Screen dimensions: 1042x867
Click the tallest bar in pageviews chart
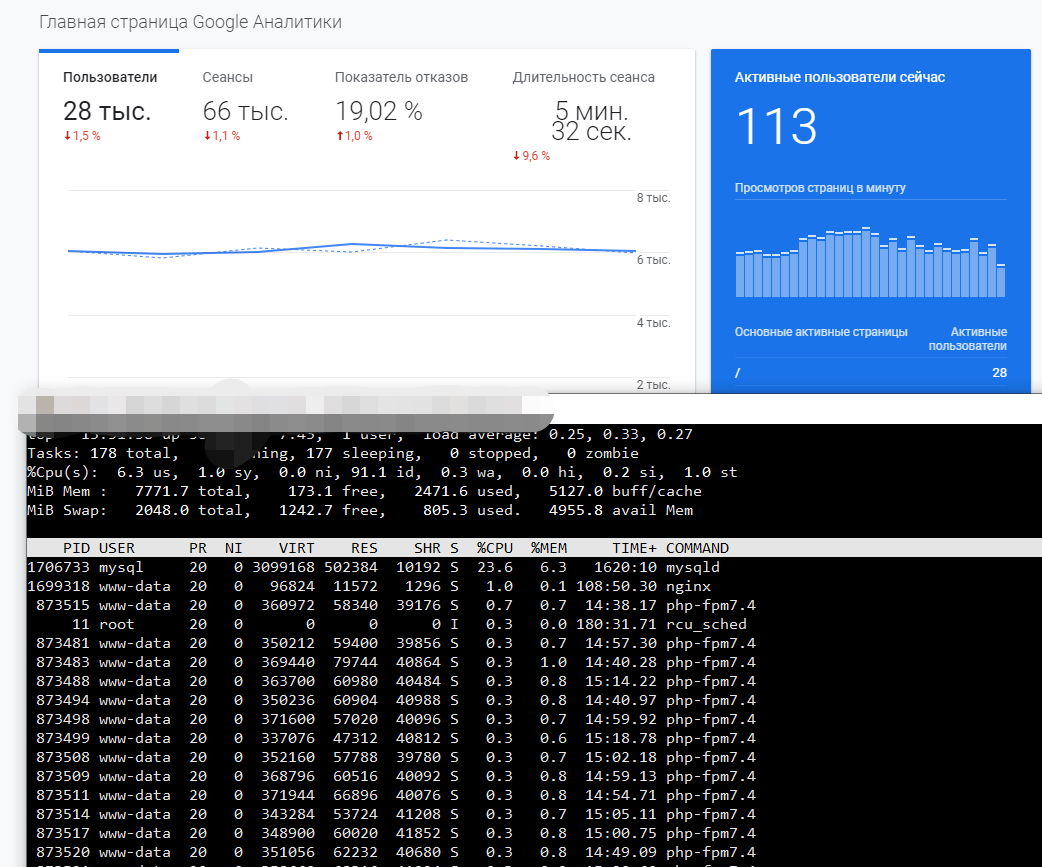tap(866, 262)
